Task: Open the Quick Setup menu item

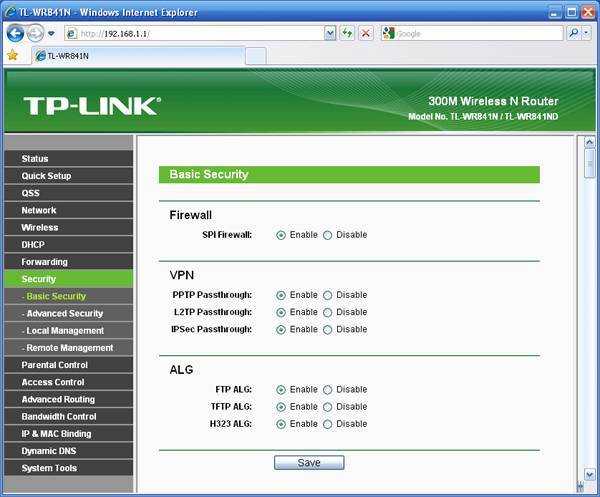Action: click(69, 176)
